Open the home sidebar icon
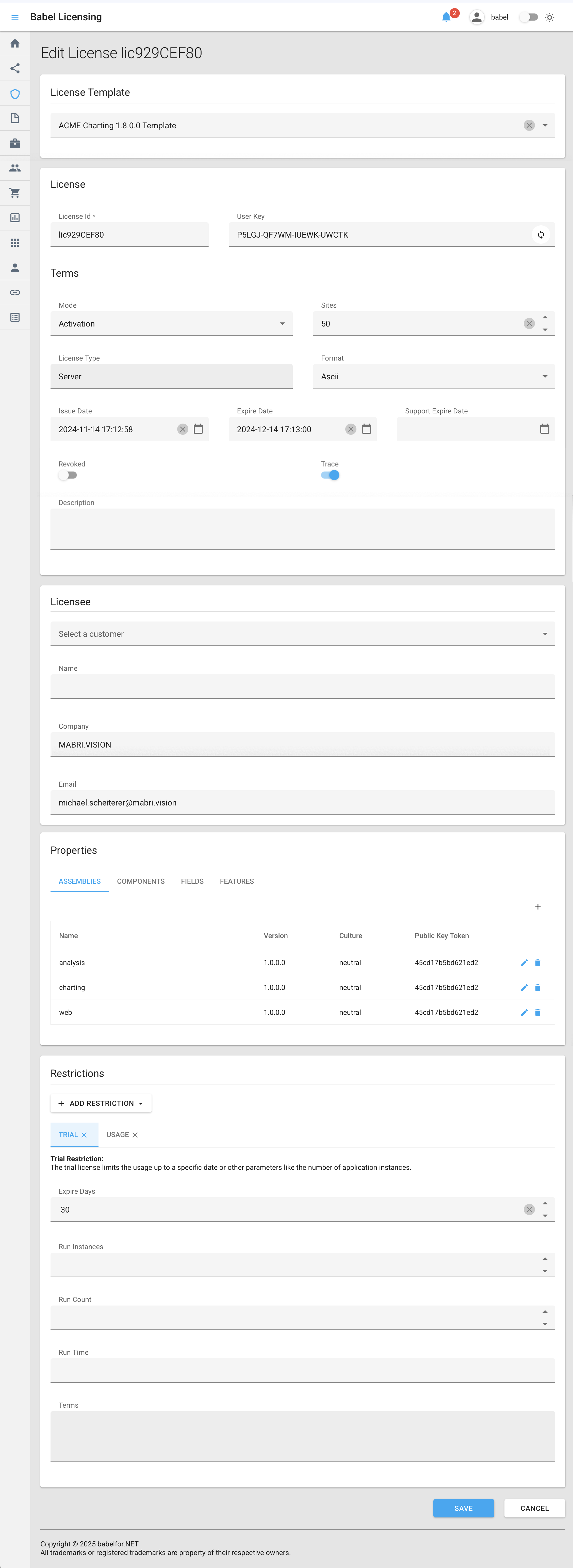This screenshot has height=1568, width=573. coord(15,44)
